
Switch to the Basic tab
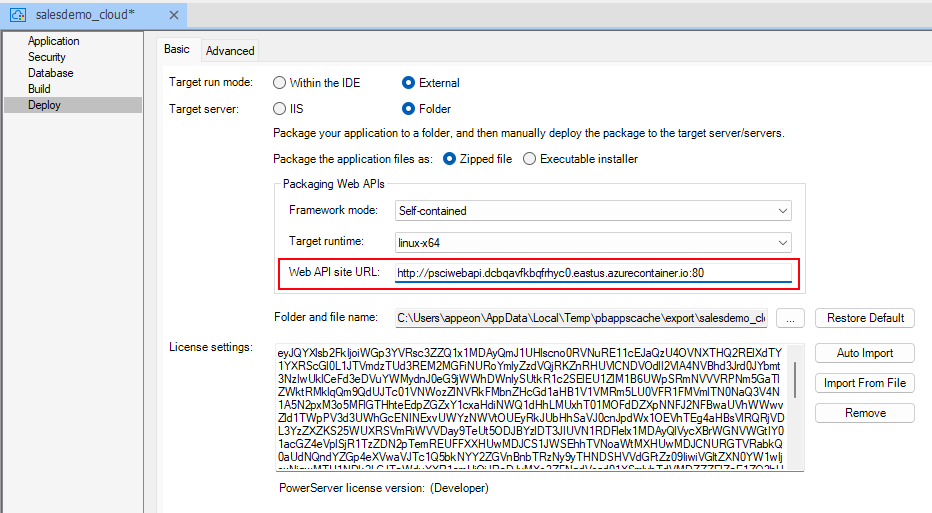click(177, 49)
